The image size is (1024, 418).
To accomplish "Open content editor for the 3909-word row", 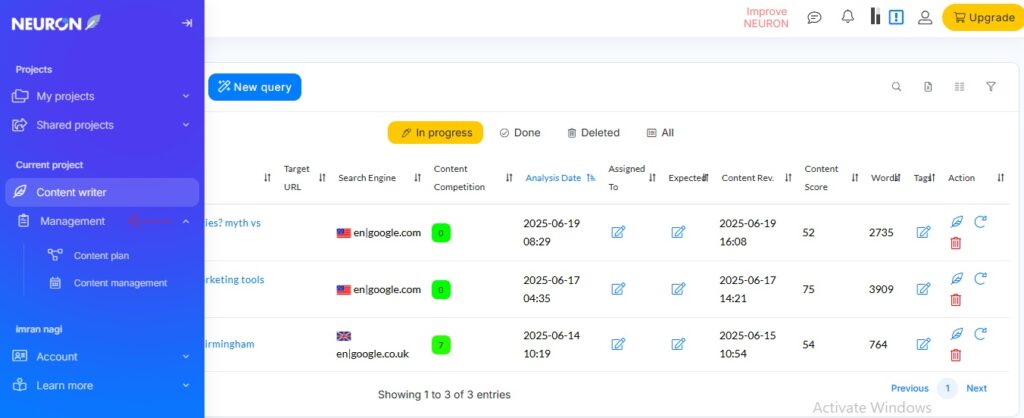I will coord(957,278).
